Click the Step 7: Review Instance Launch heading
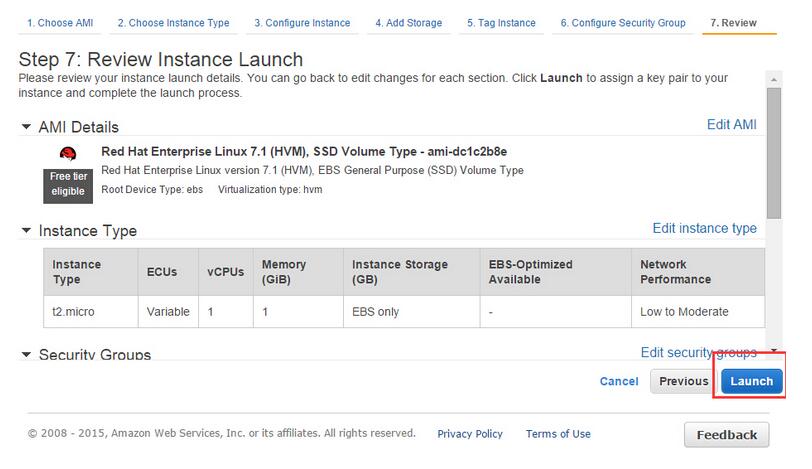The width and height of the screenshot is (812, 469). (x=161, y=60)
